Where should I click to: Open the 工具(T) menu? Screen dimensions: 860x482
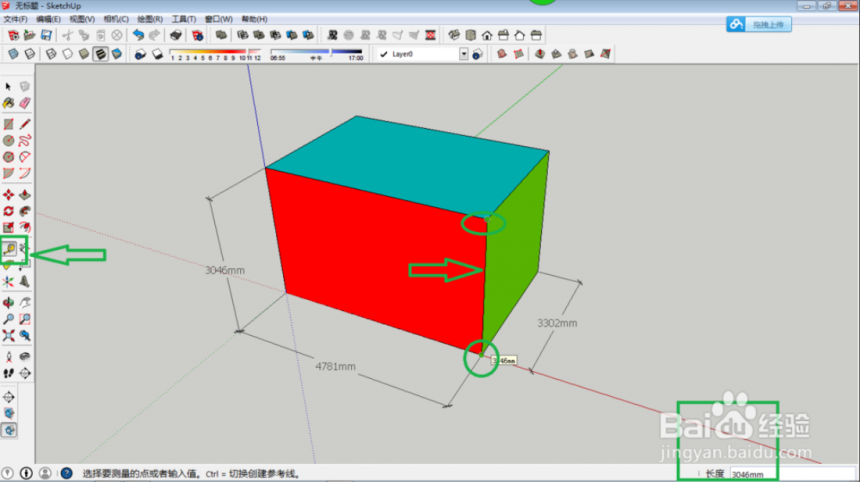click(x=184, y=19)
